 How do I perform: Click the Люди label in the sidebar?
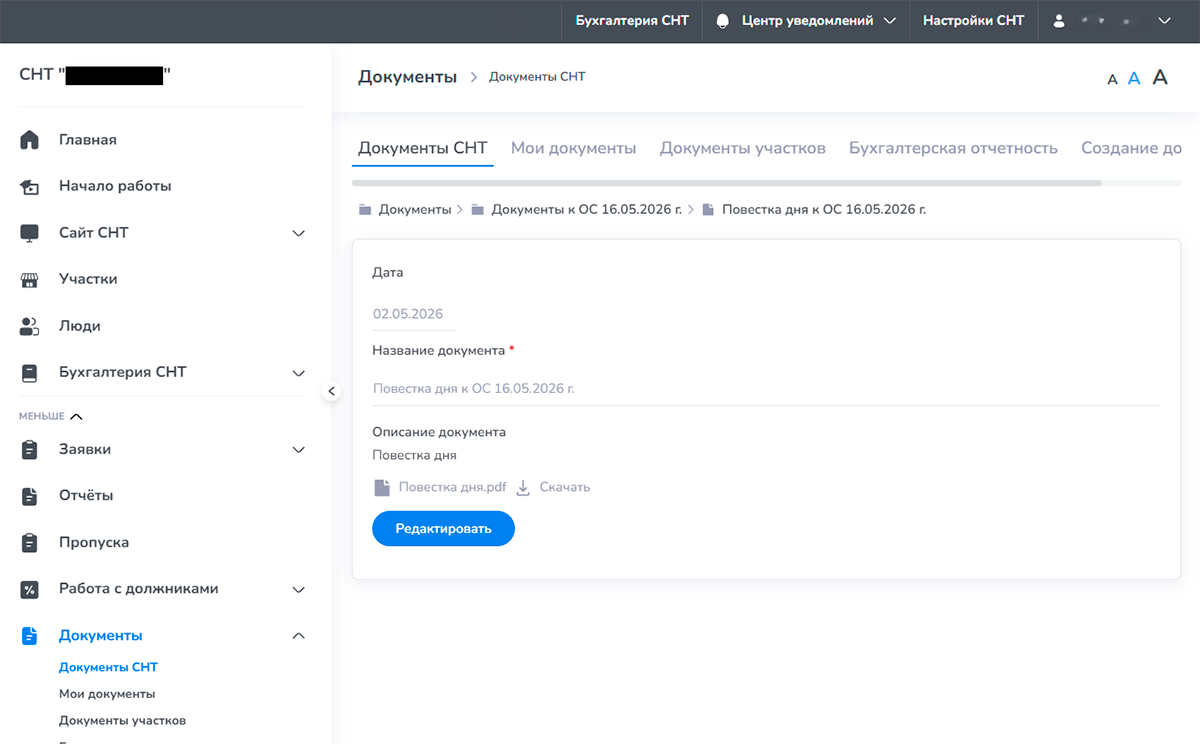point(80,326)
